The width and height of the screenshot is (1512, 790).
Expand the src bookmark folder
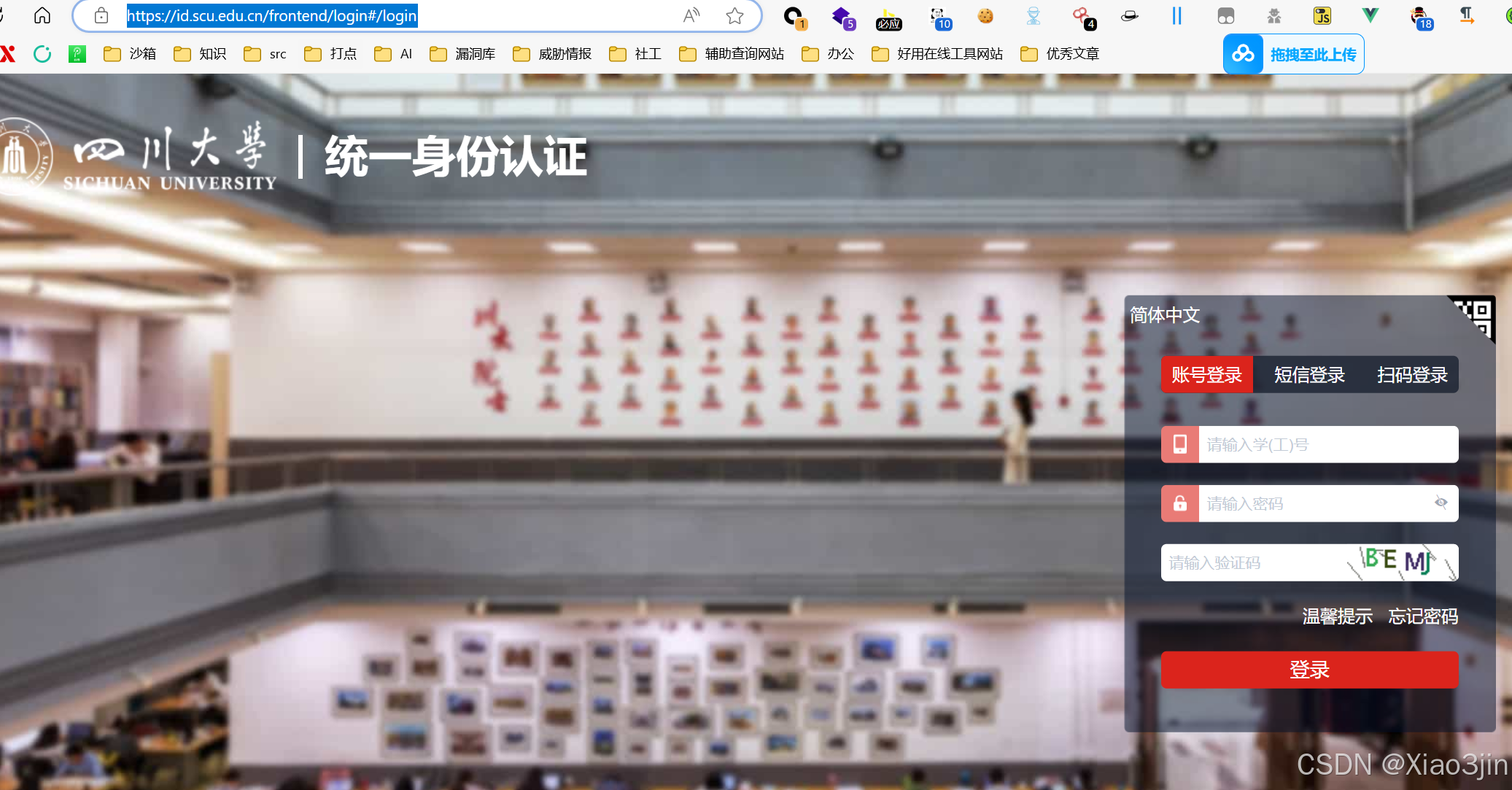[x=265, y=53]
